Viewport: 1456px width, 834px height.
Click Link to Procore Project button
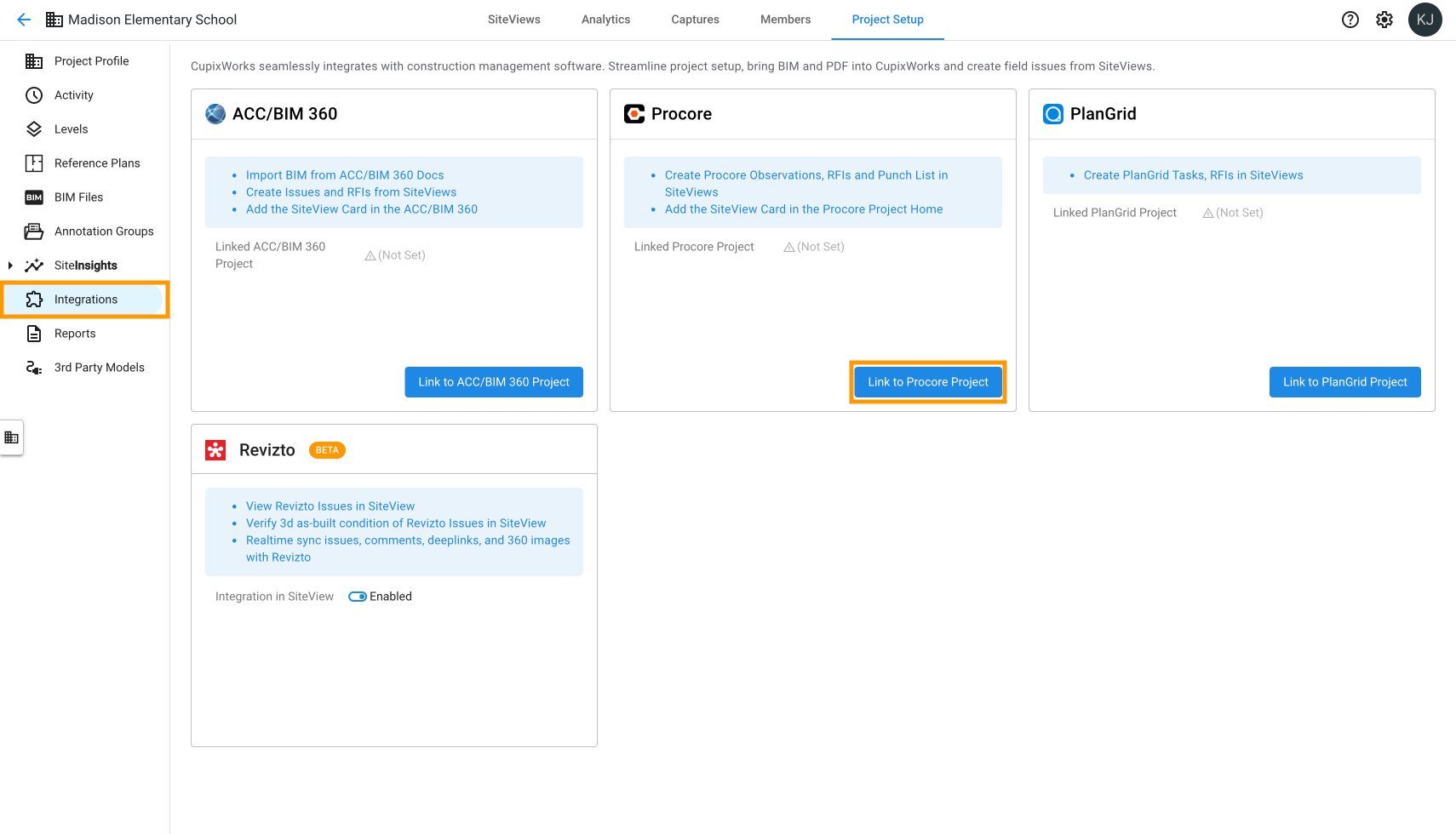pyautogui.click(x=928, y=382)
